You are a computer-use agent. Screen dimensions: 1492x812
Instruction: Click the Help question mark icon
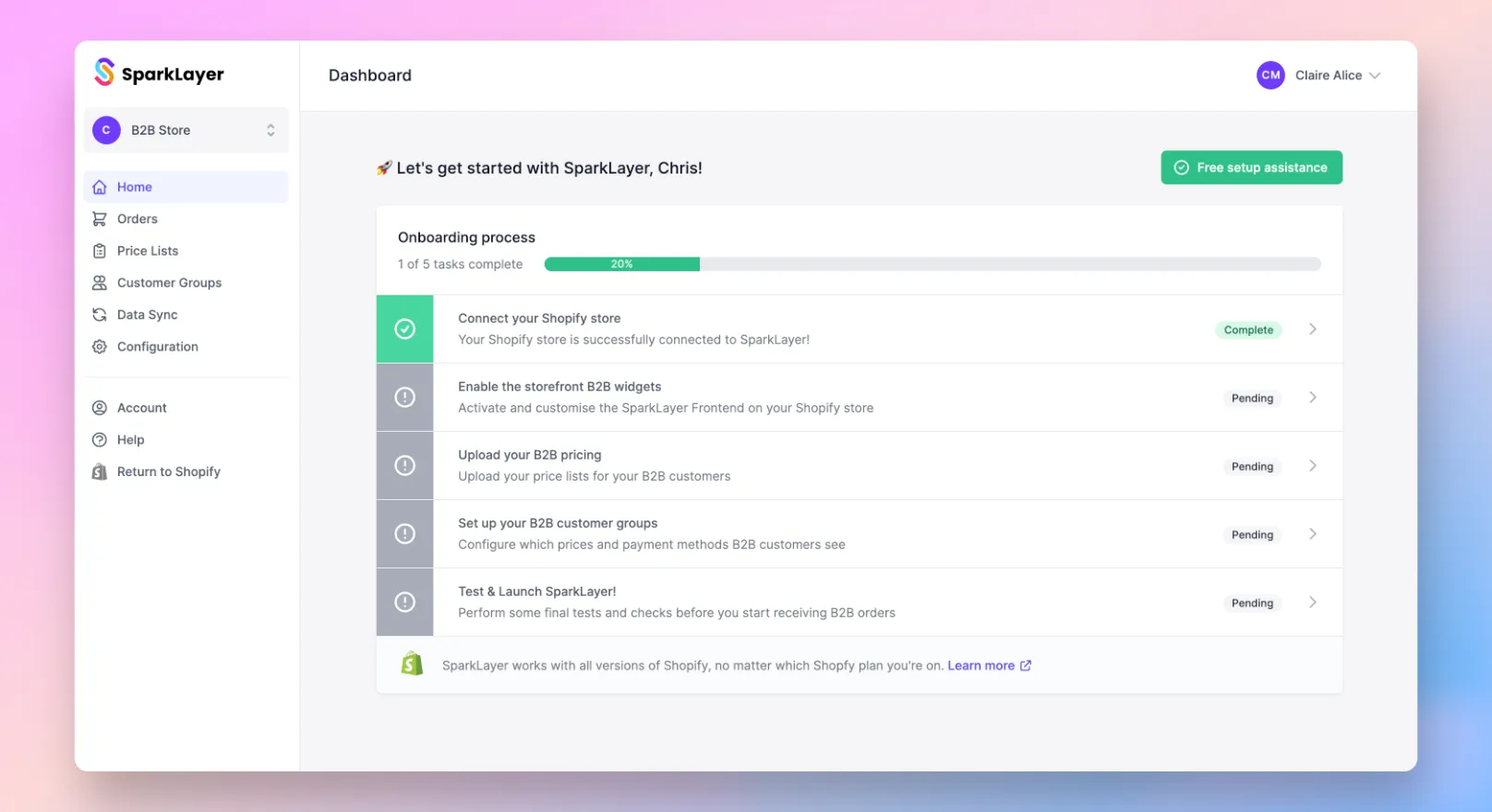(100, 440)
